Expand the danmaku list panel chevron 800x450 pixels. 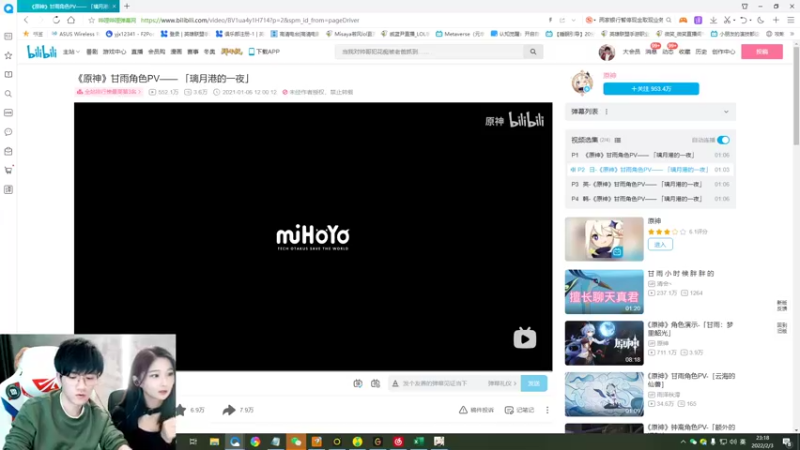[726, 112]
